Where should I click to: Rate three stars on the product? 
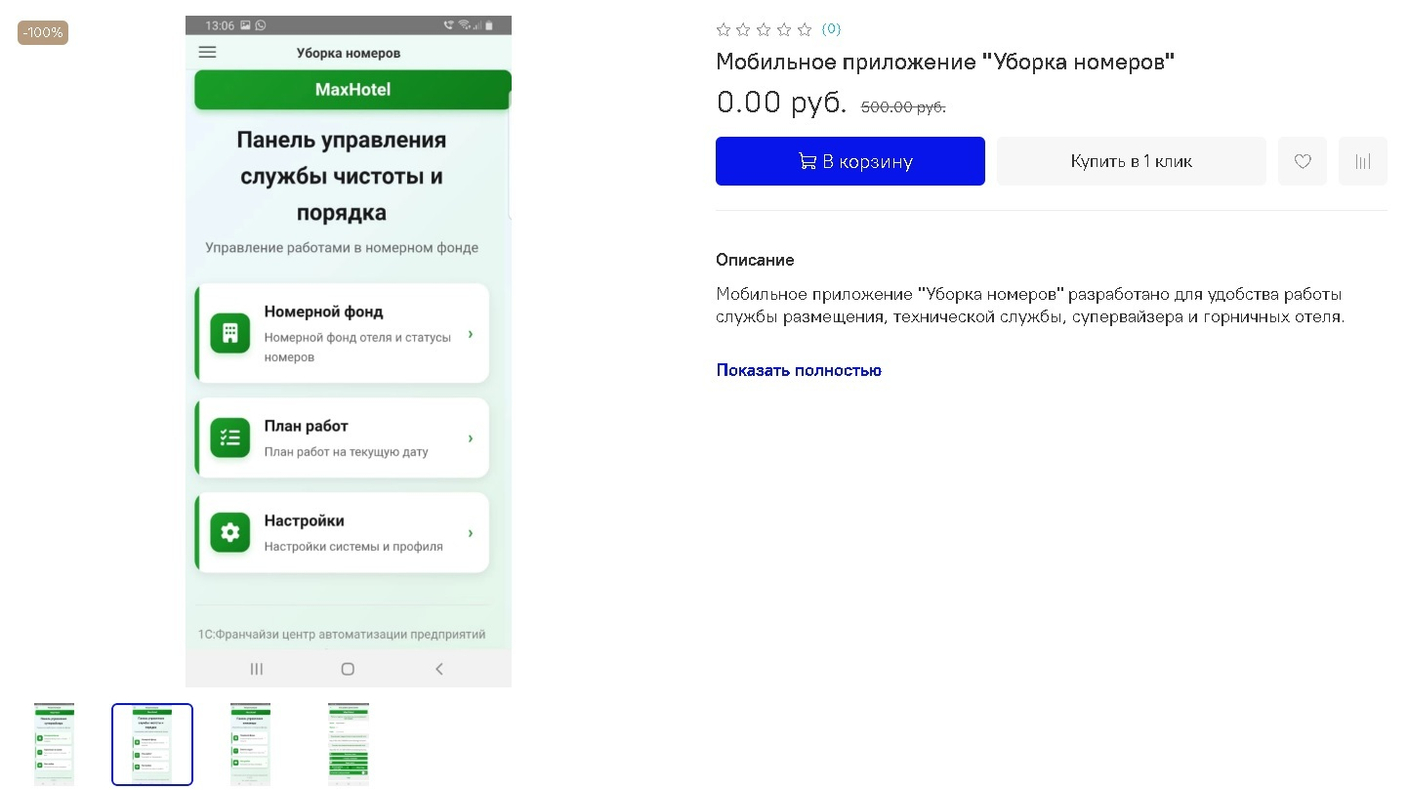(764, 29)
